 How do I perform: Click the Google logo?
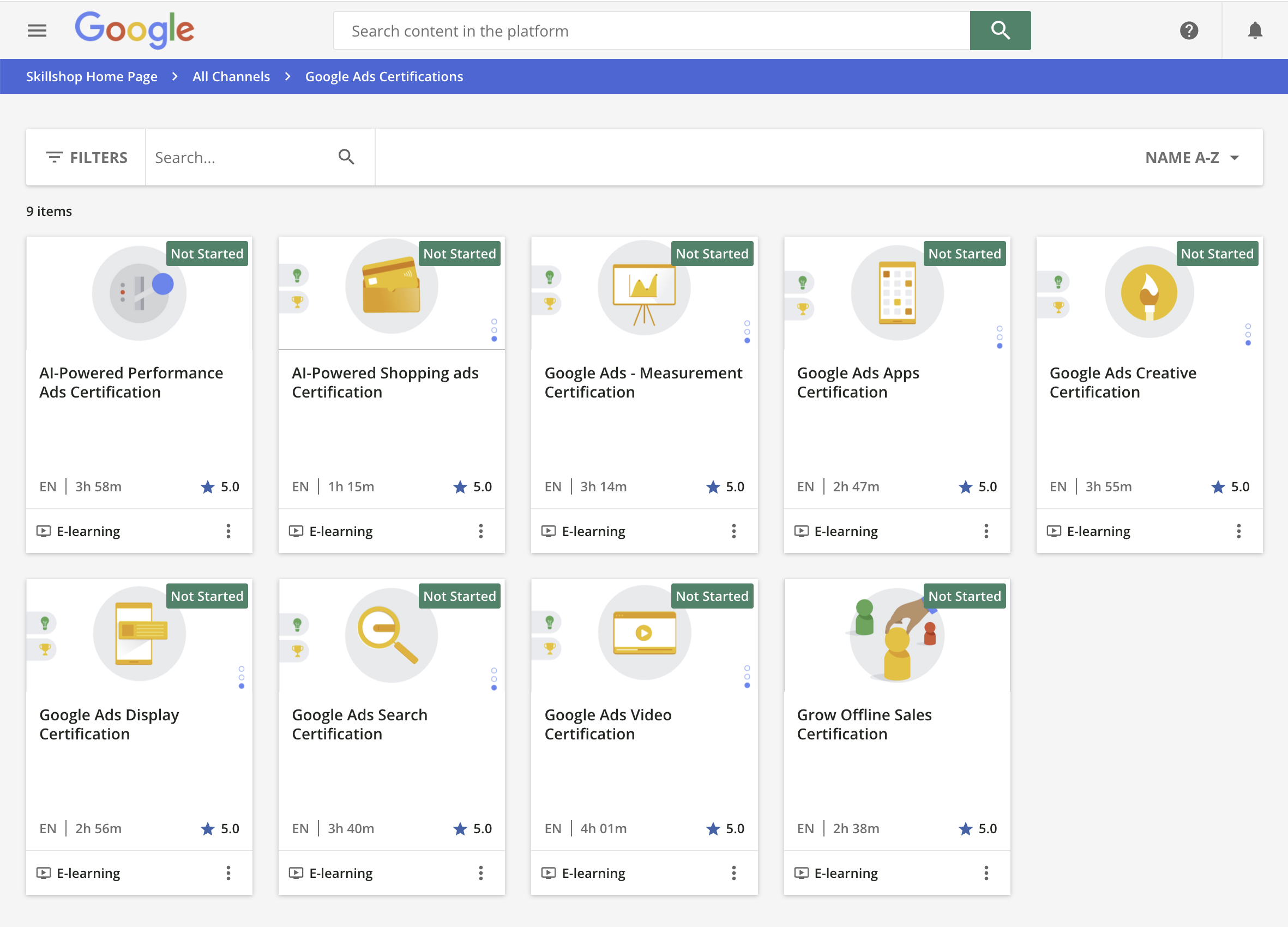(134, 30)
